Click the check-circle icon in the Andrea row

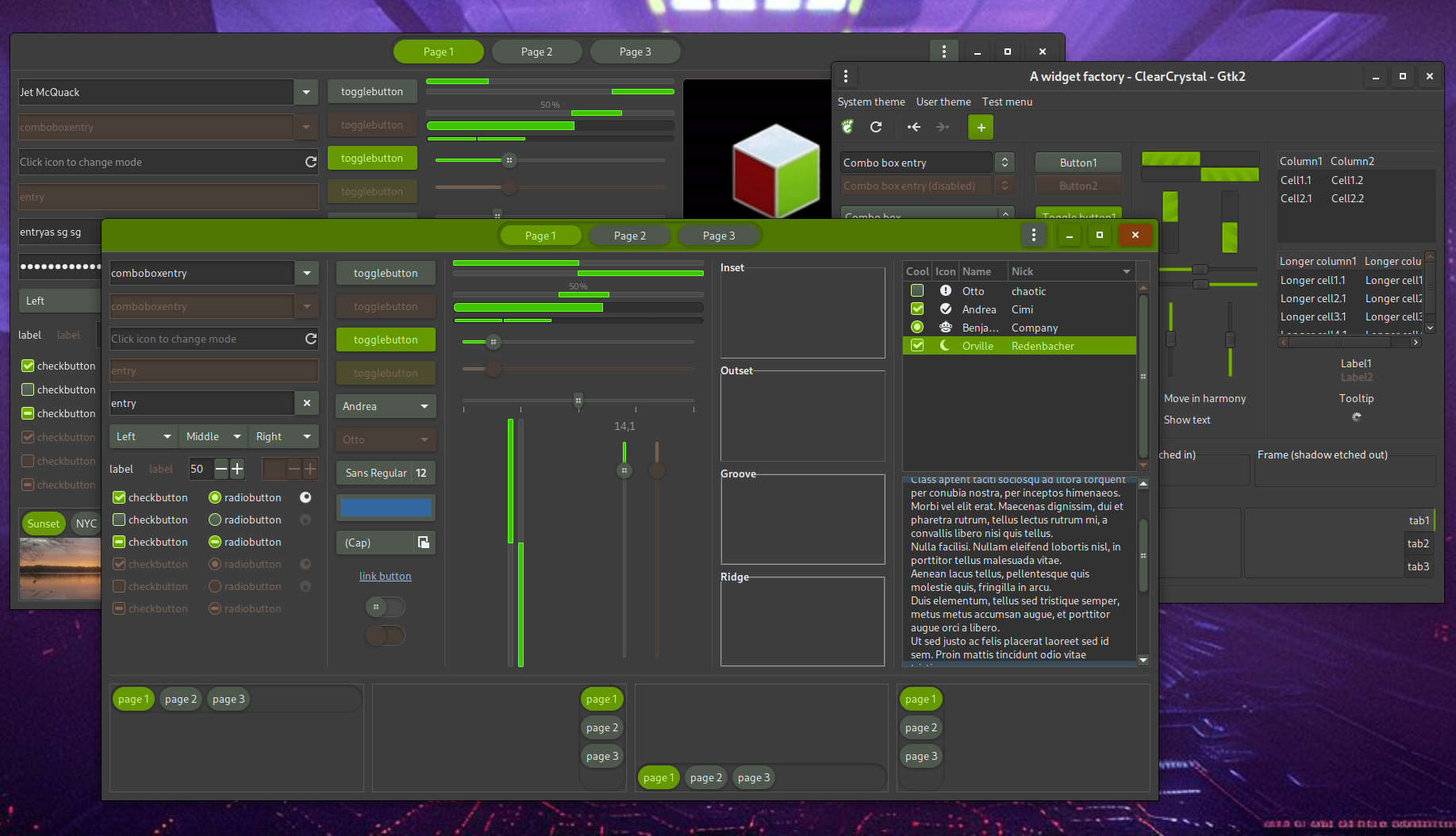coord(946,309)
